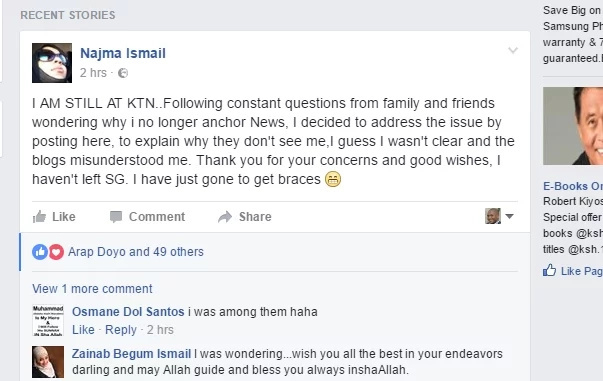Click the Robert Kiyosaki ad image
The image size is (603, 381).
573,126
